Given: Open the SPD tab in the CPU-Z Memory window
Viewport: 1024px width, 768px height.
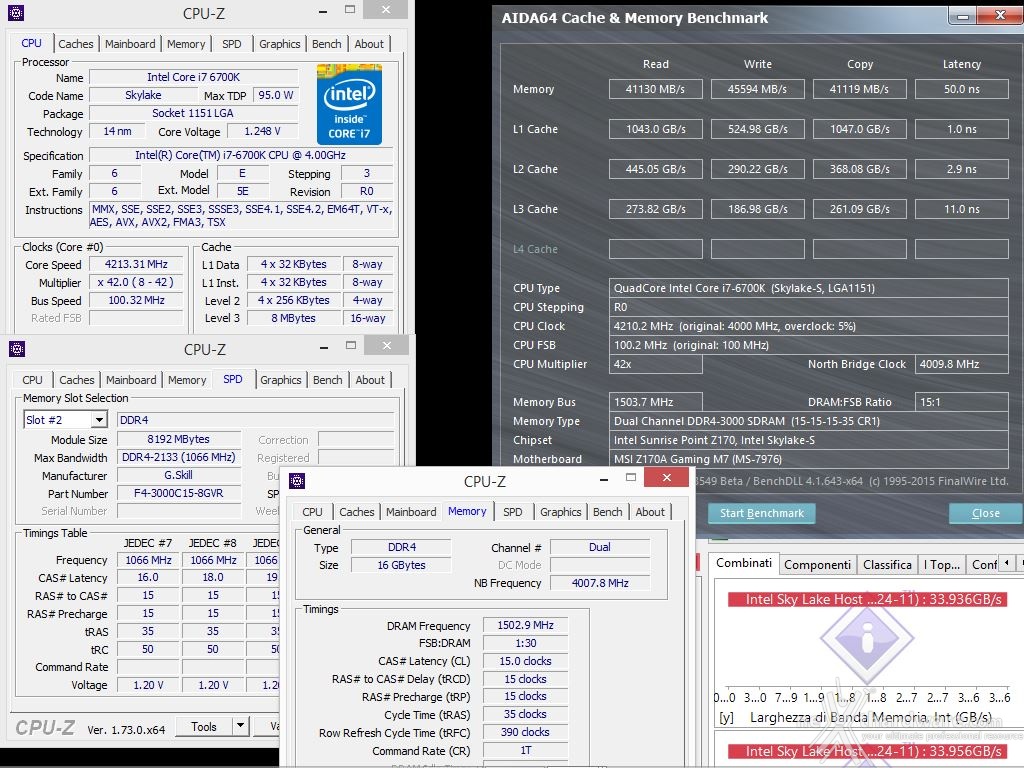Looking at the screenshot, I should click(x=513, y=512).
